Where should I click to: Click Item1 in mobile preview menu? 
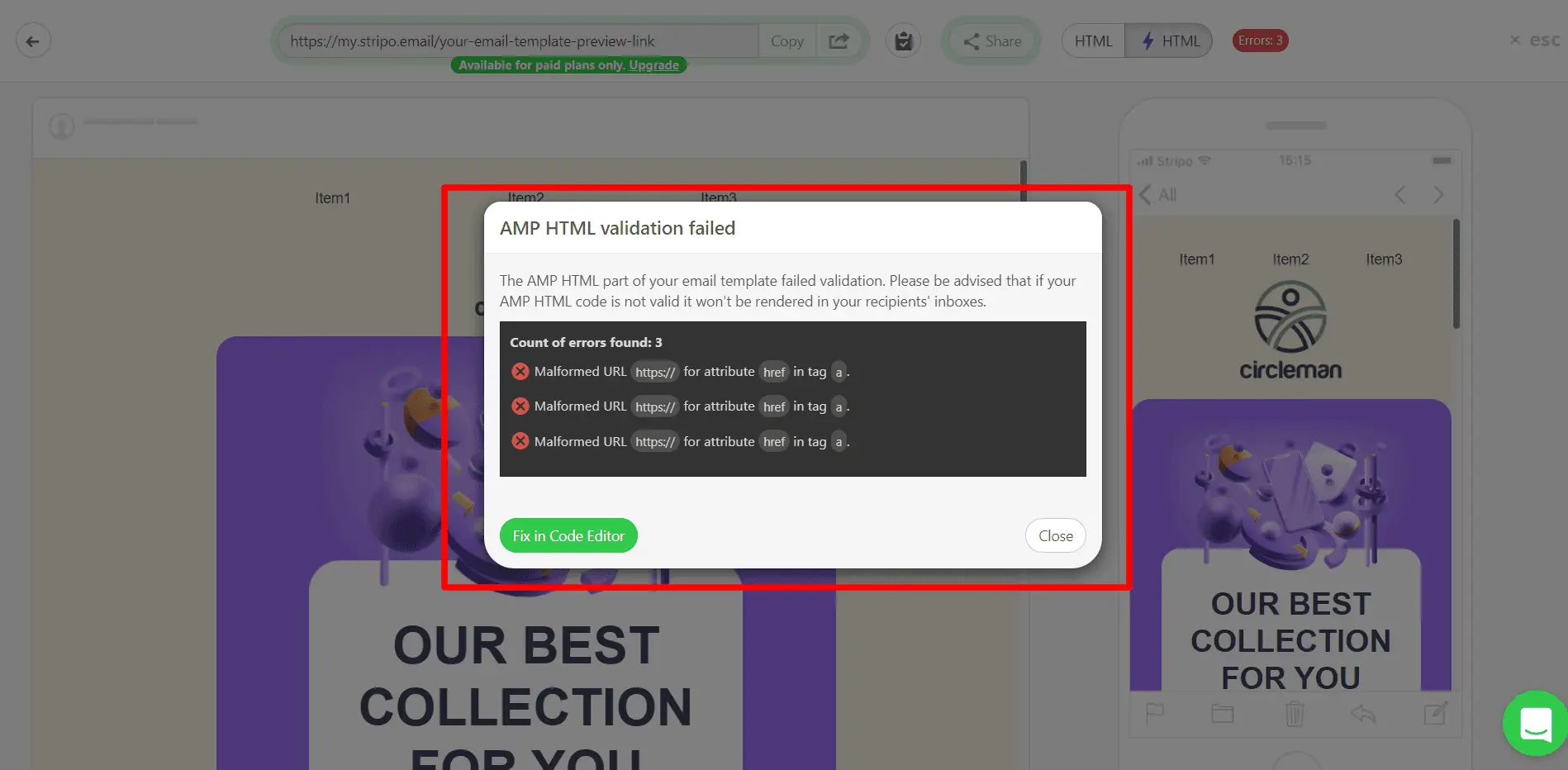click(x=1196, y=259)
